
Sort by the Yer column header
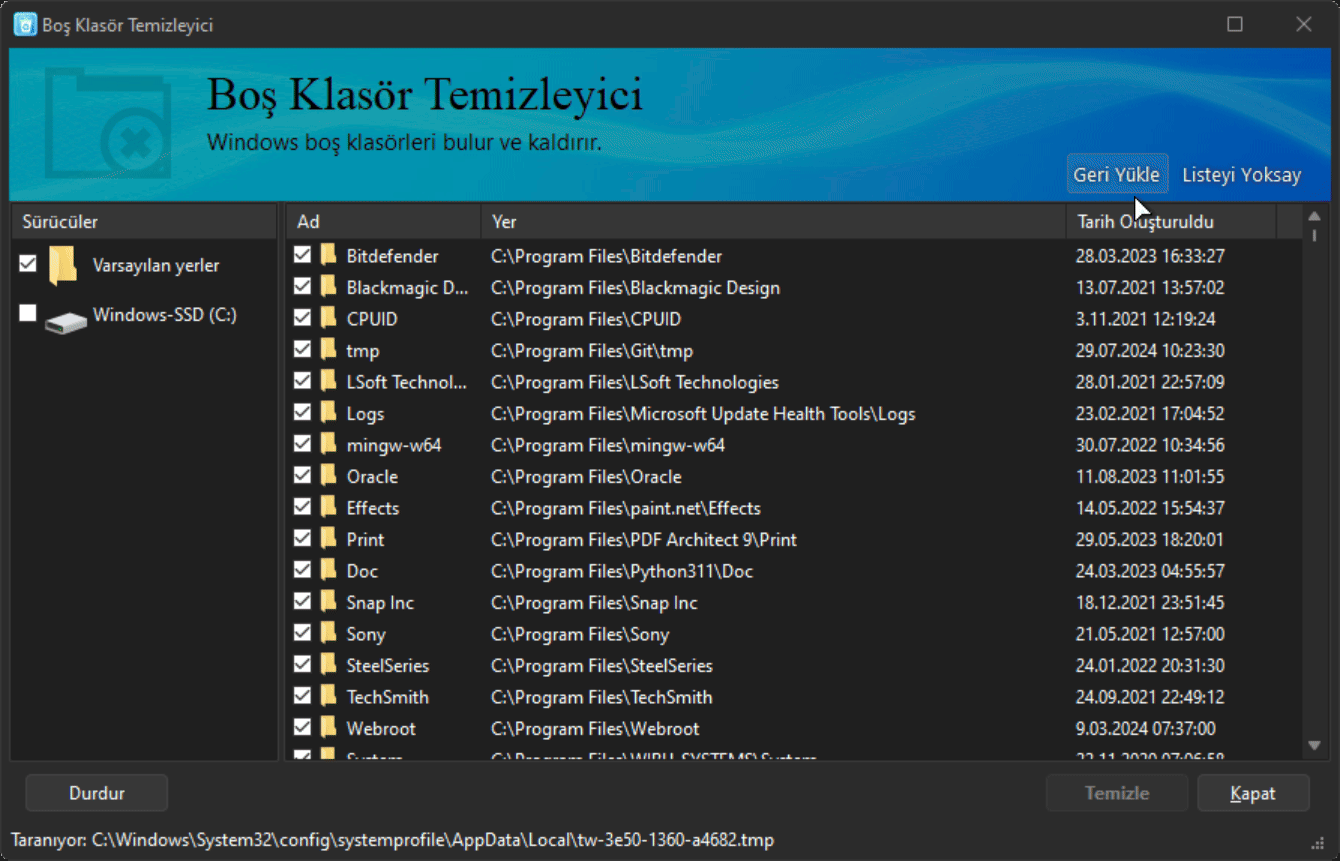tap(773, 222)
